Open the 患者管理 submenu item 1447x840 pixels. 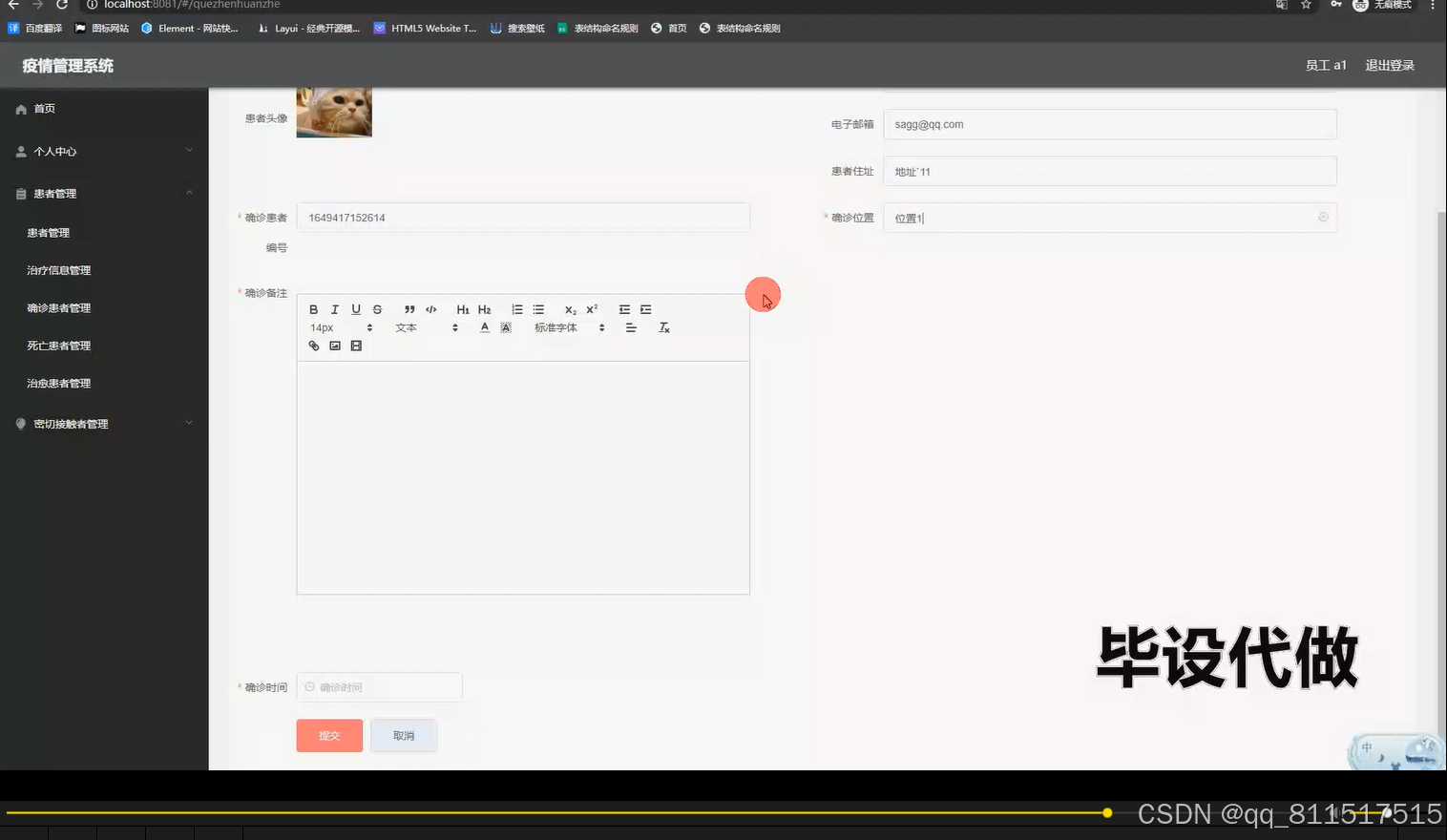48,233
